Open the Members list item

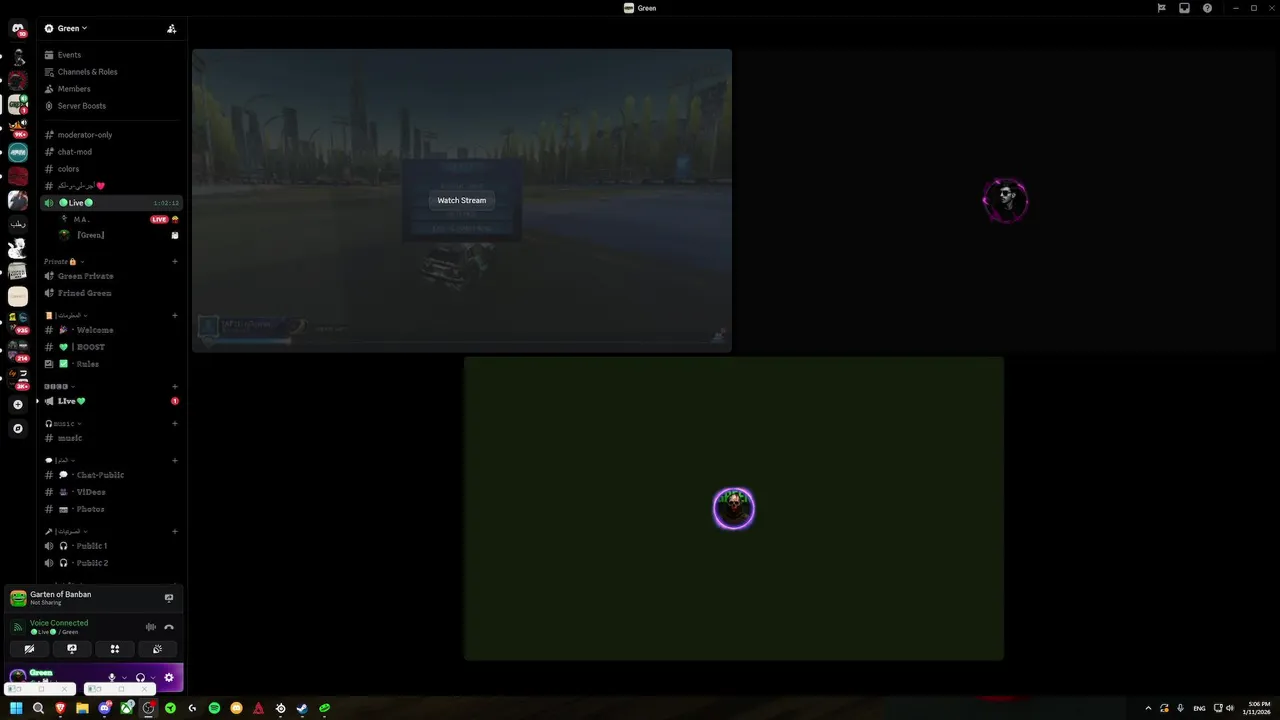point(111,89)
